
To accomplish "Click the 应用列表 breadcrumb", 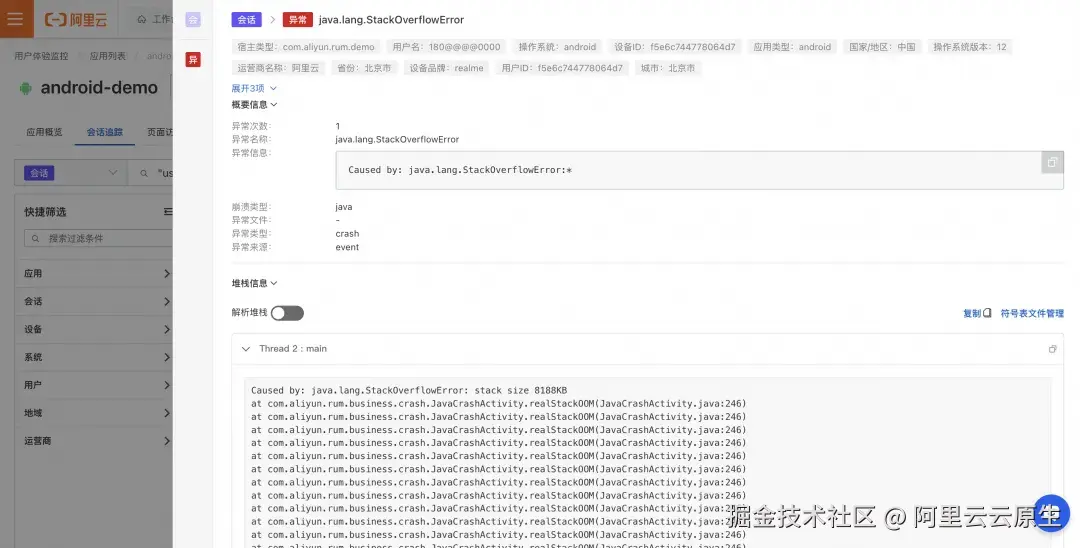I will (107, 56).
